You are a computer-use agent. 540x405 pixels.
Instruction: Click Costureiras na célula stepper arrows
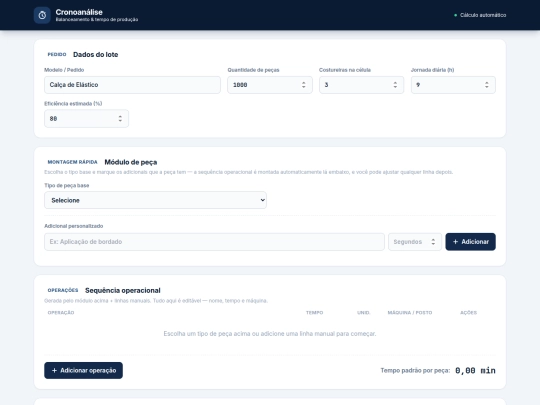[x=395, y=85]
